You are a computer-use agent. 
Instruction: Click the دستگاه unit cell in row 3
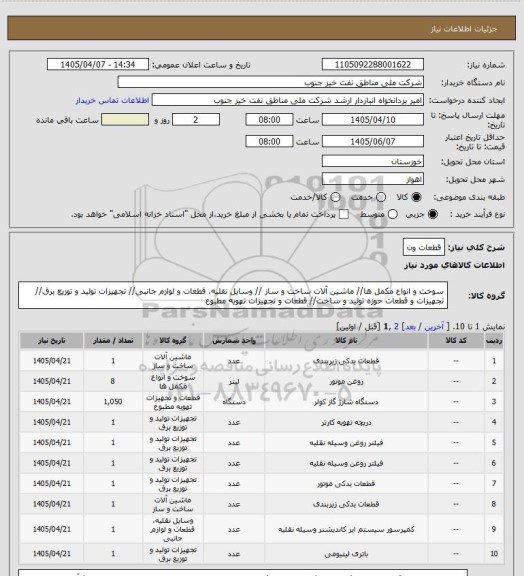(234, 402)
